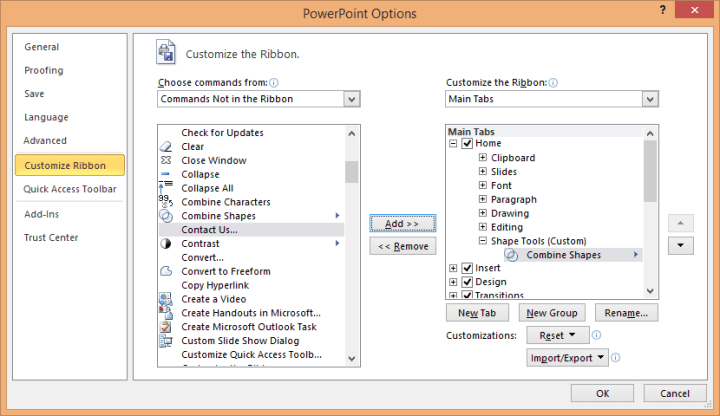
Task: Click the Close Window command icon
Action: pos(166,160)
